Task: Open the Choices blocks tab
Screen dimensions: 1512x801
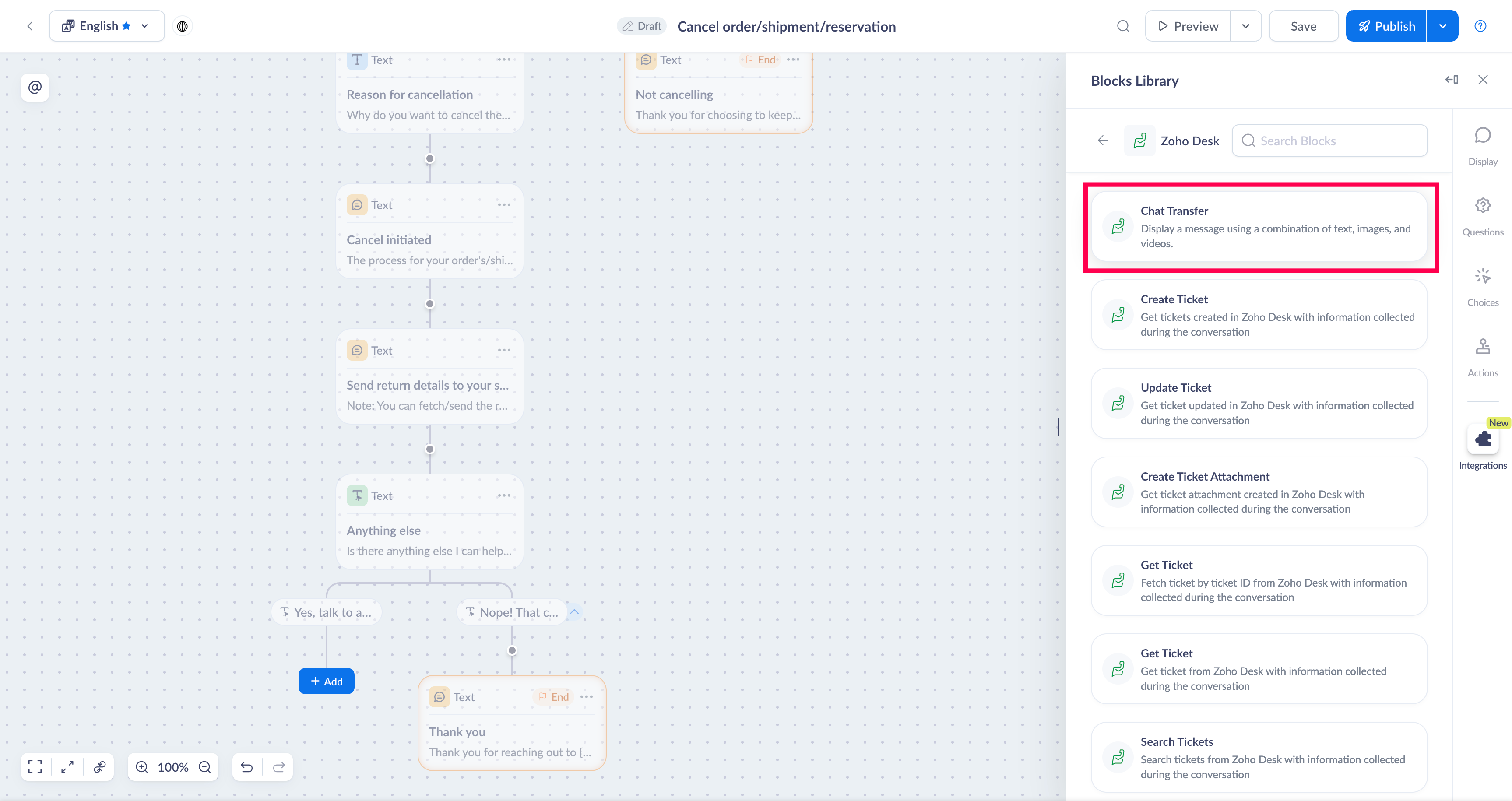Action: (1483, 286)
